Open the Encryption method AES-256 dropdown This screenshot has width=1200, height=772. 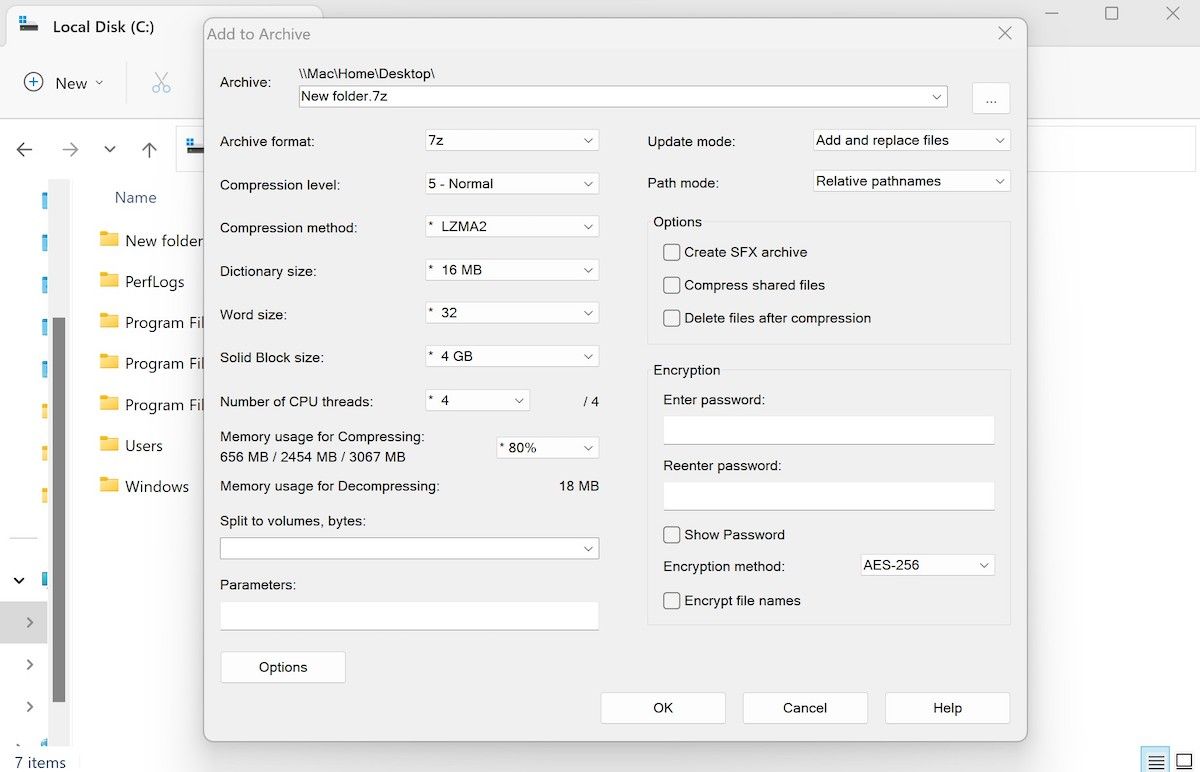928,565
